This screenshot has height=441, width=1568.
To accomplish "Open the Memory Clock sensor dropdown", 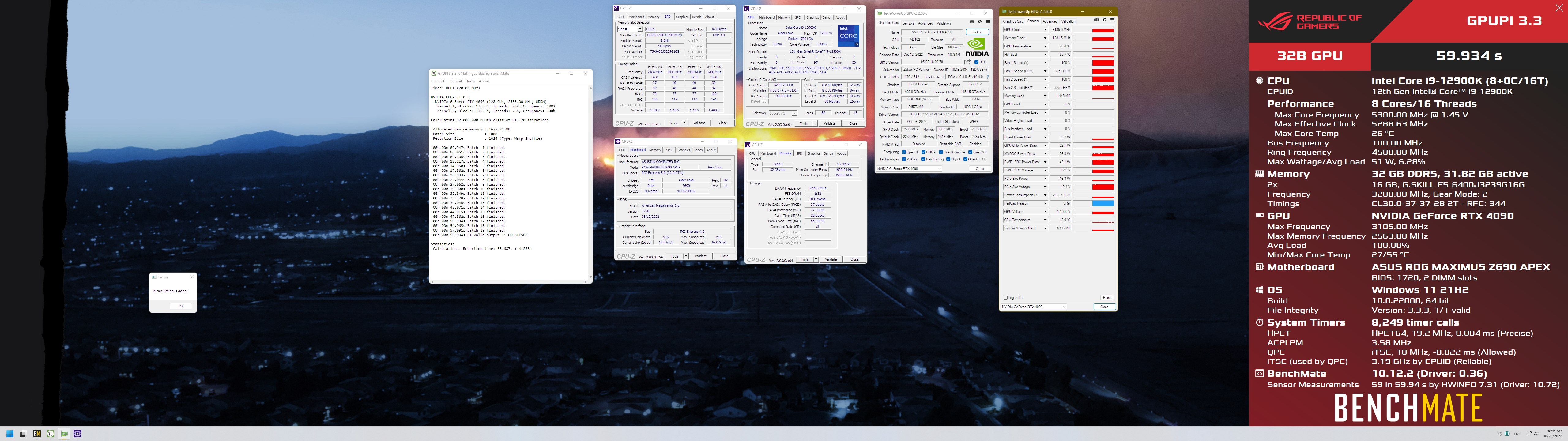I will [1046, 38].
